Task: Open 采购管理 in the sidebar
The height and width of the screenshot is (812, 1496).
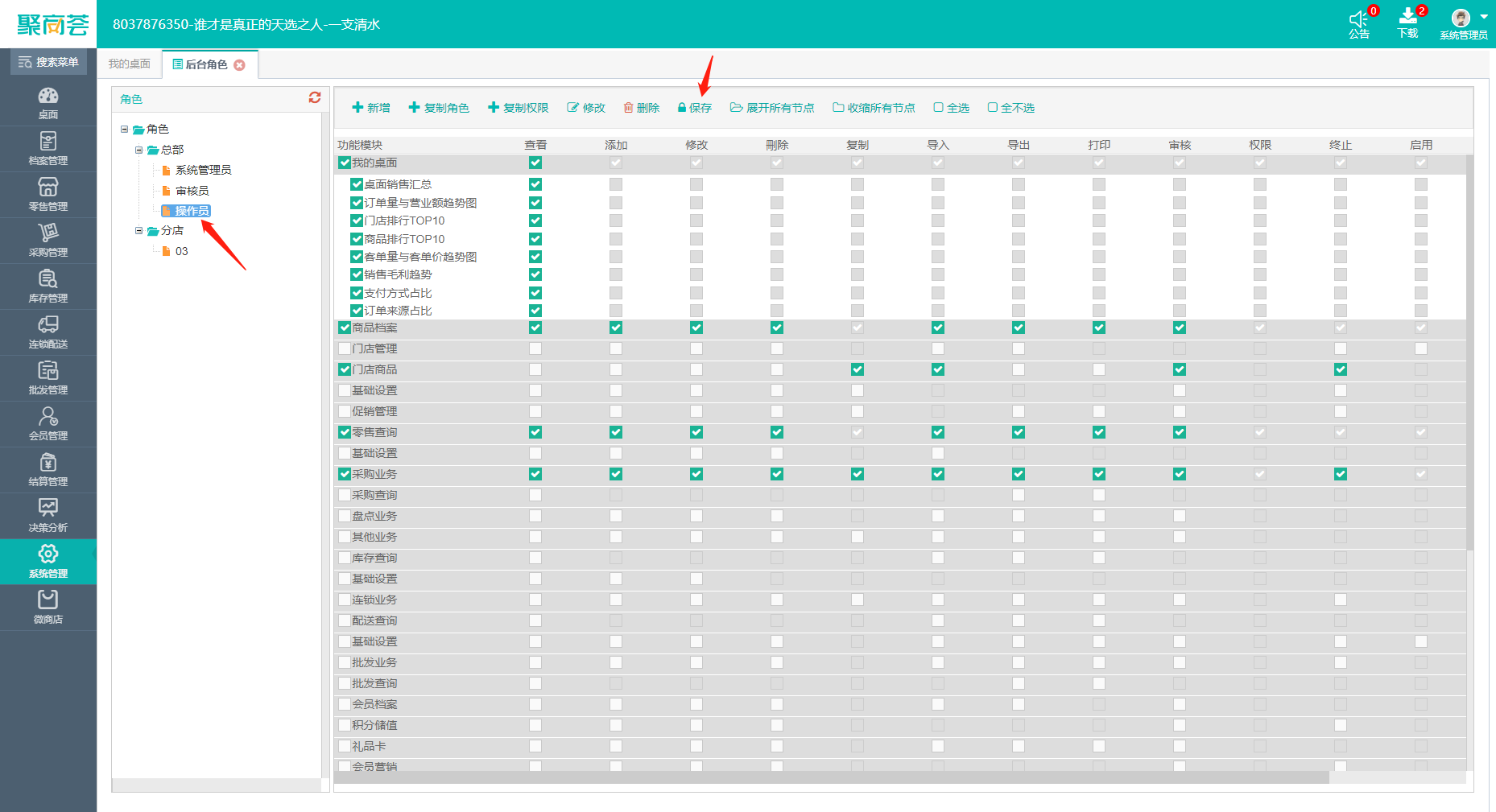Action: click(48, 240)
